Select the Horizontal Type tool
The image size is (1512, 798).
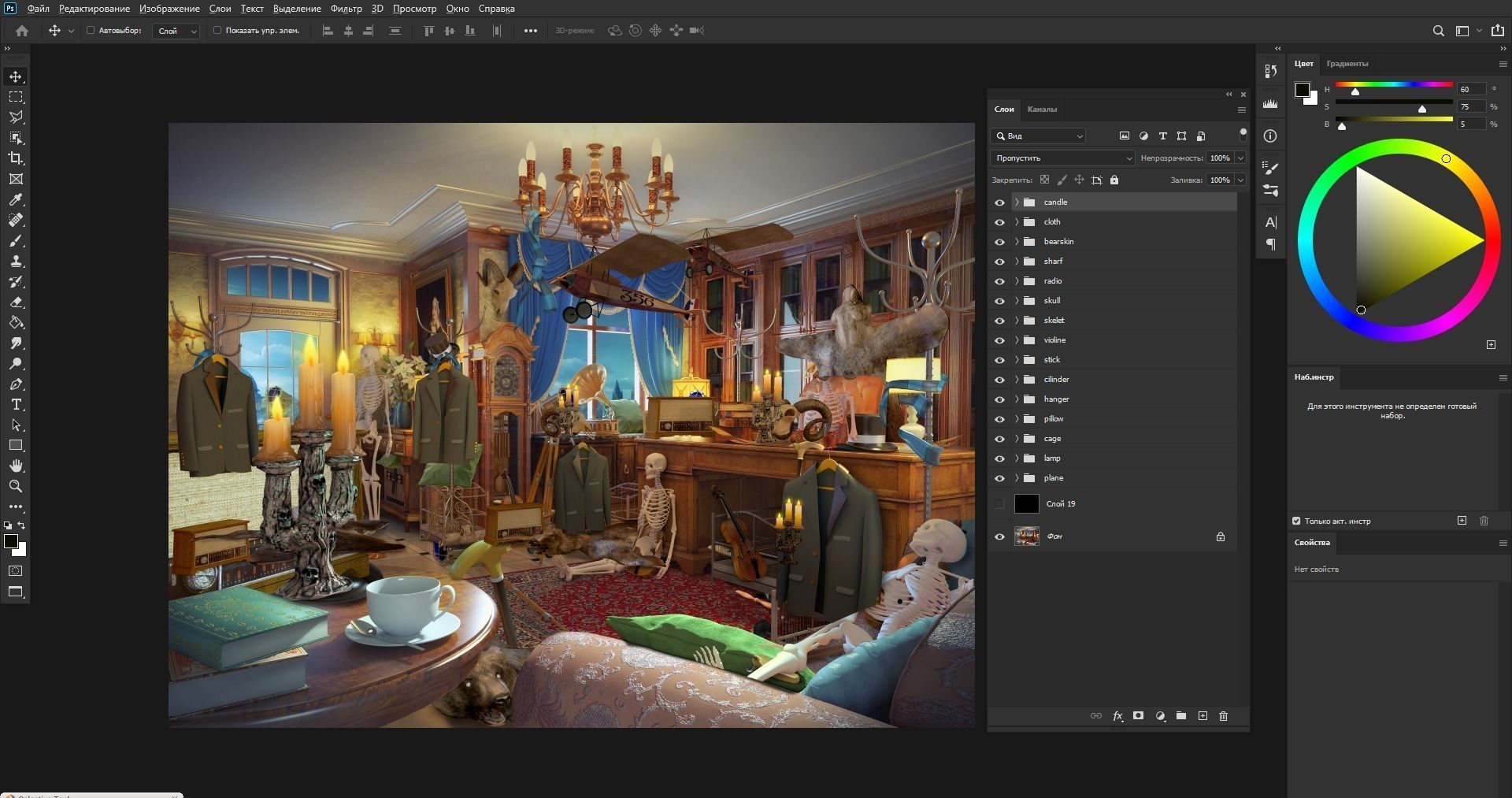tap(16, 404)
